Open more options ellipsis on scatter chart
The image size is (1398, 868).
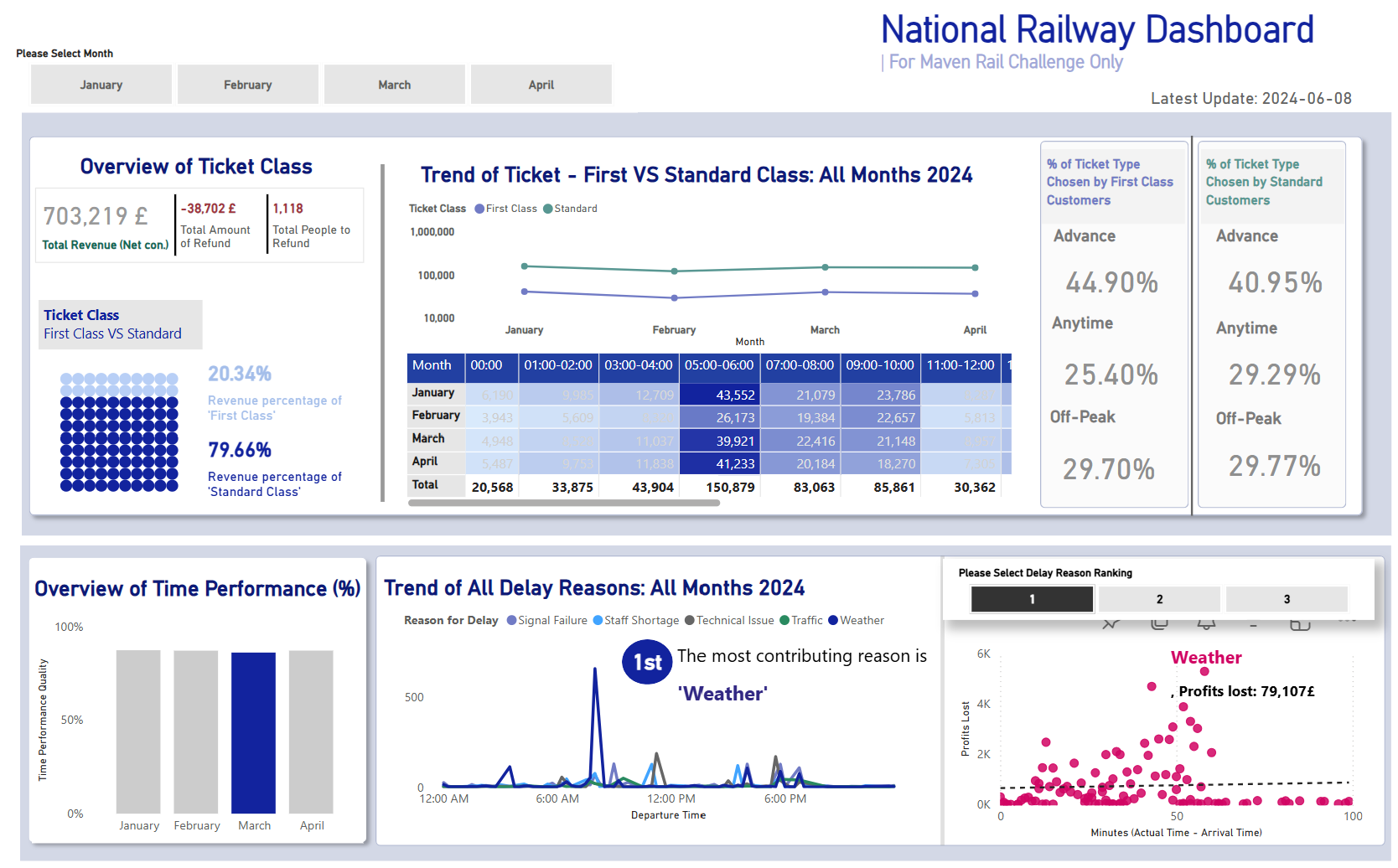tap(1347, 621)
